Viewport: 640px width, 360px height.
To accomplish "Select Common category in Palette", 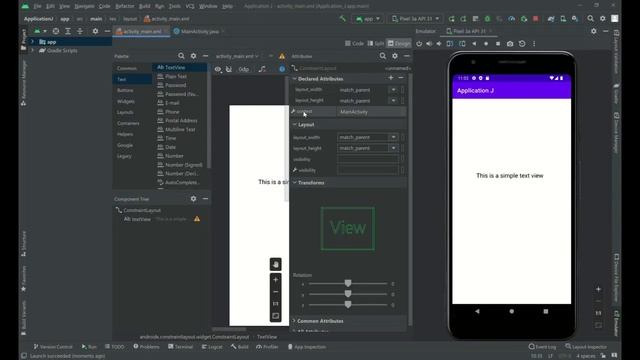I will point(127,68).
